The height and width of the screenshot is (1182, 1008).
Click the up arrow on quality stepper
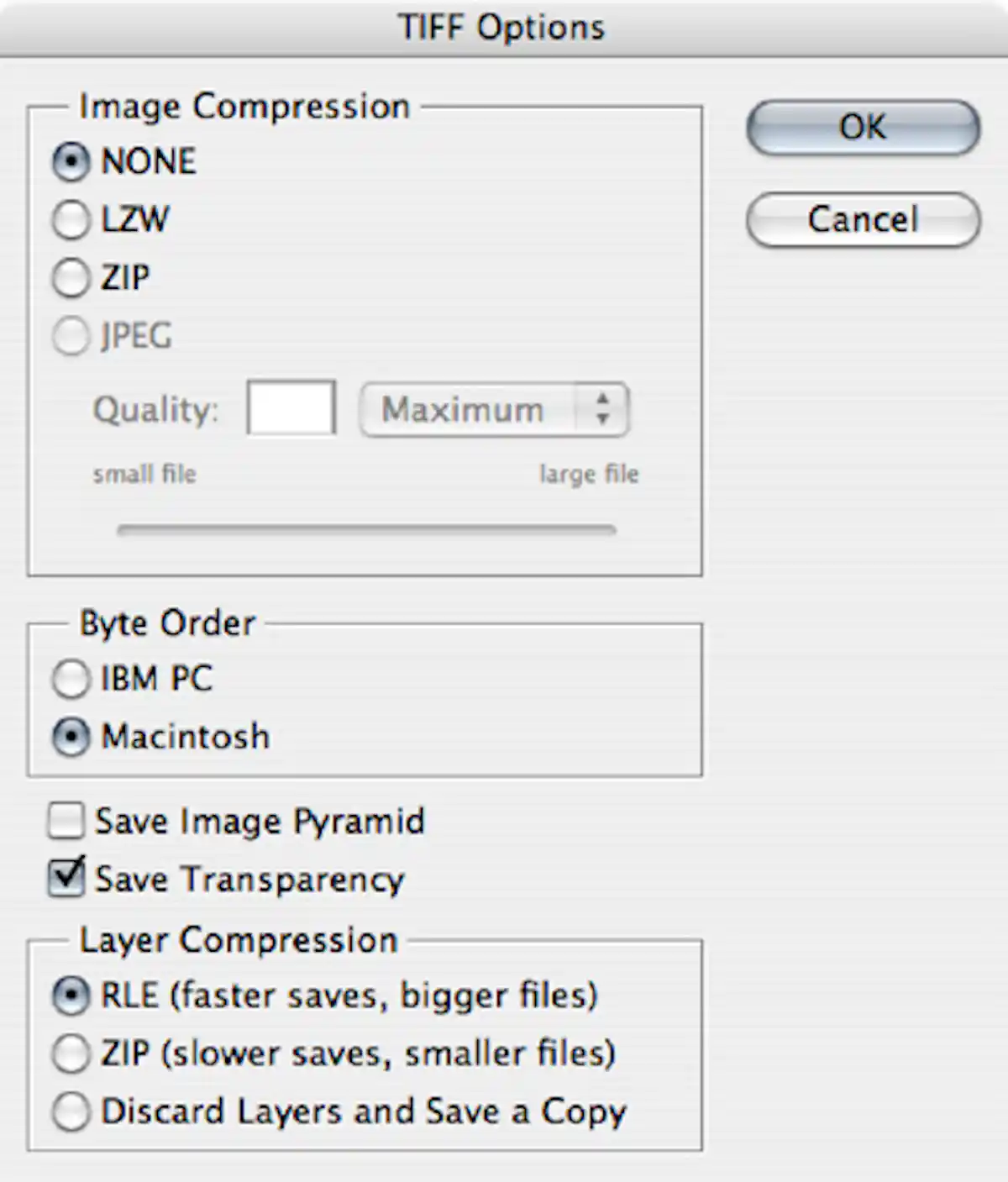coord(603,398)
